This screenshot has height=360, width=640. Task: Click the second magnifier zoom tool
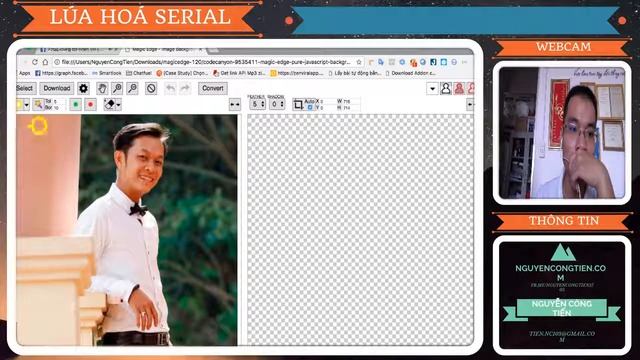(x=132, y=88)
